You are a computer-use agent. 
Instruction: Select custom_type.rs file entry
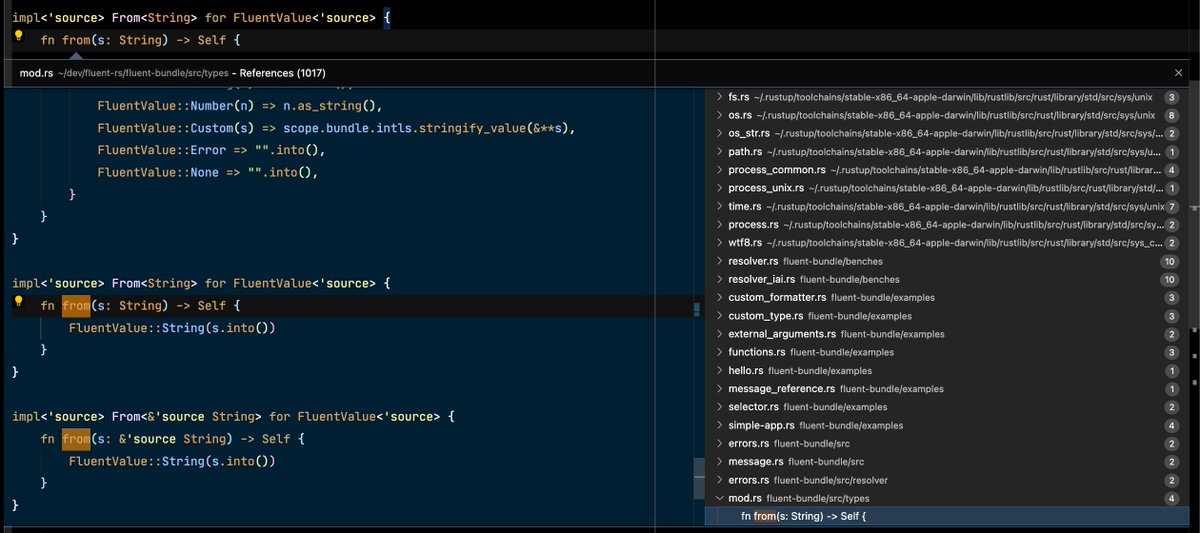point(947,316)
